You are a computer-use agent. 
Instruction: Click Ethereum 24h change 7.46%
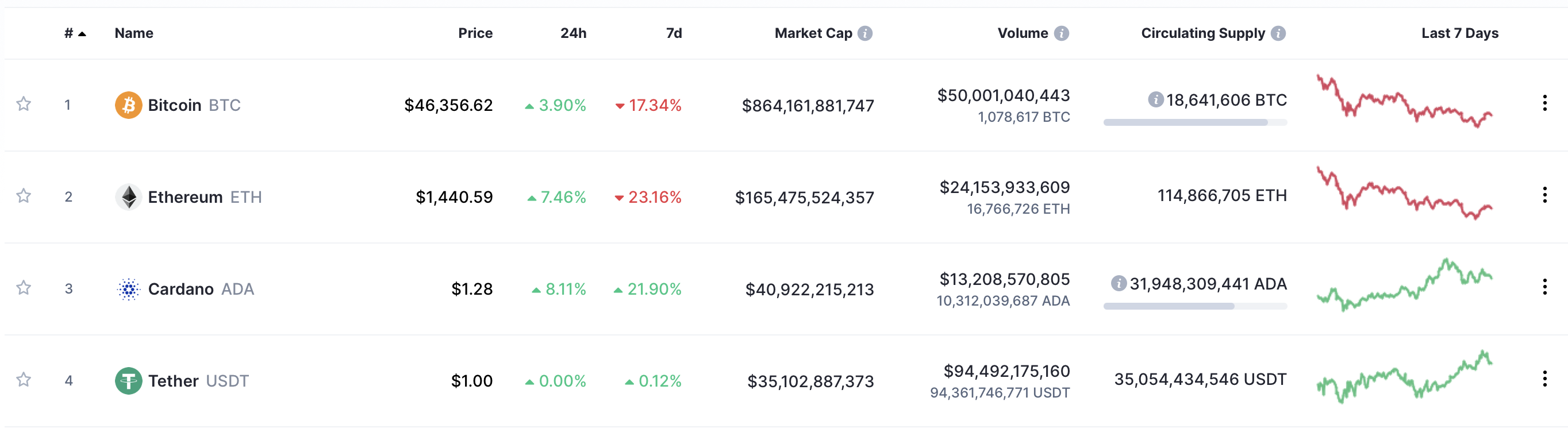(x=556, y=197)
